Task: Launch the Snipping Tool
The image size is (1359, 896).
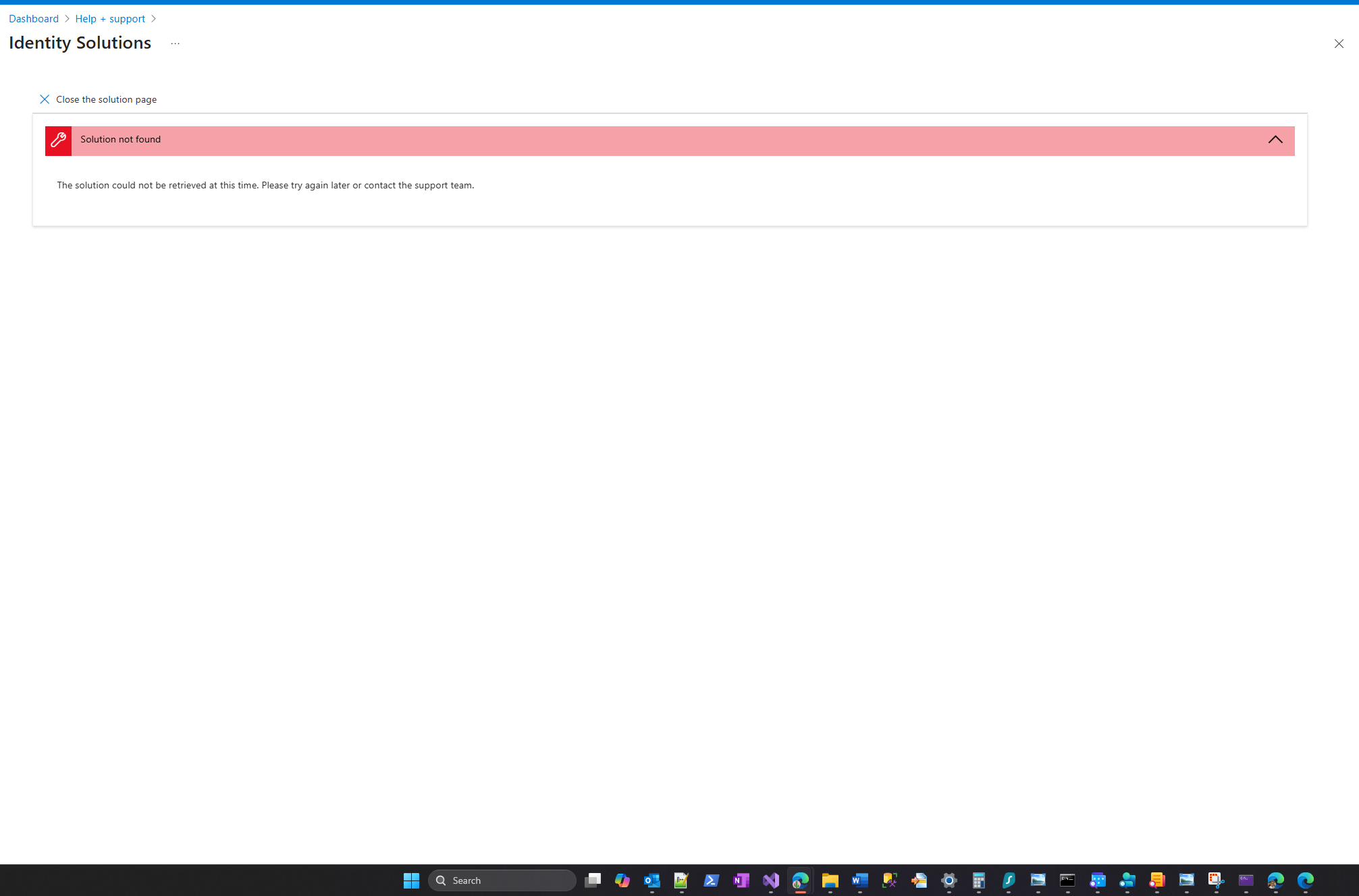Action: pos(1215,880)
